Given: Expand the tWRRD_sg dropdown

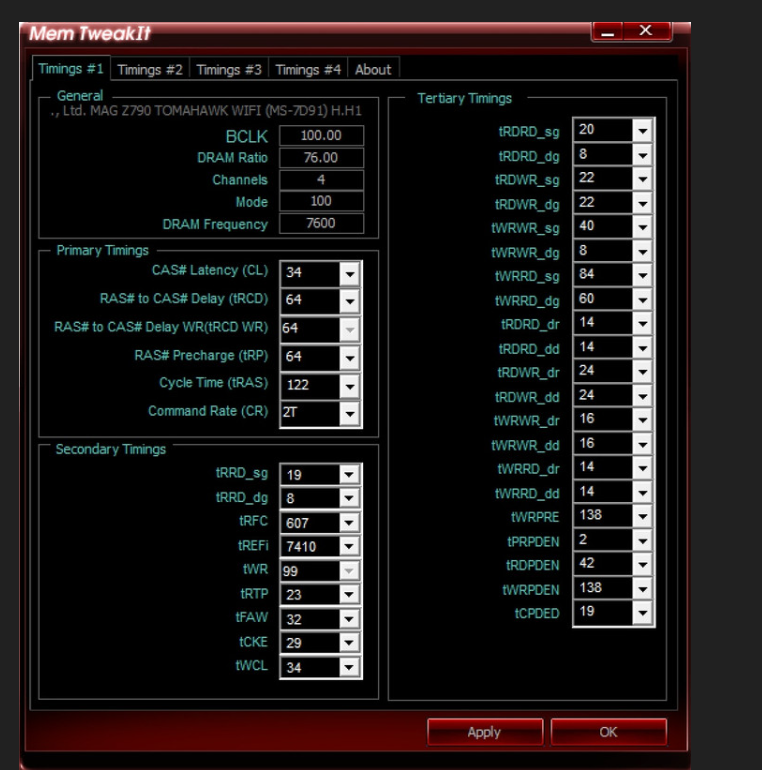Looking at the screenshot, I should tap(642, 275).
